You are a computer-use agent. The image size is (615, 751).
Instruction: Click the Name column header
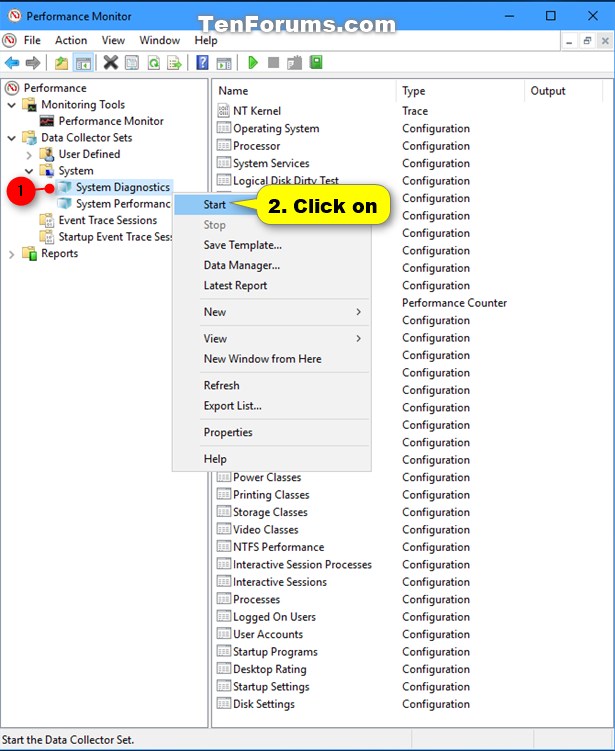(x=305, y=91)
